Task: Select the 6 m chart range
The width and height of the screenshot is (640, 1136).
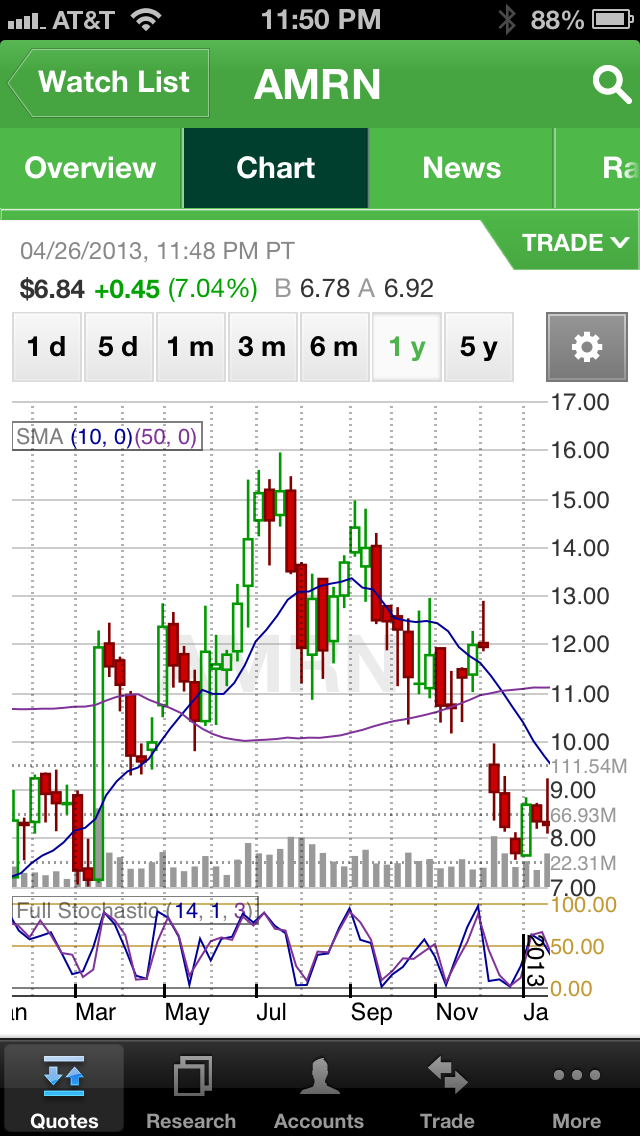Action: pos(334,347)
